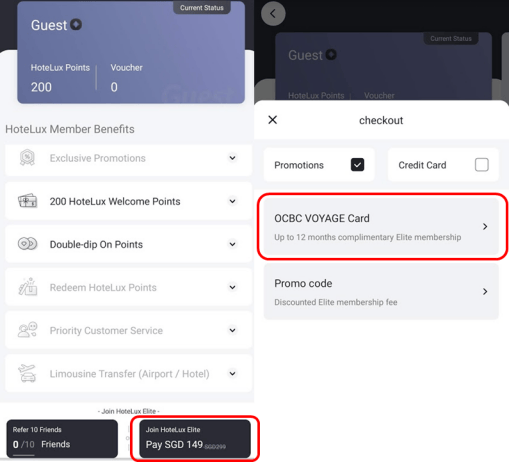Expand Double-dip On Points chevron

pos(232,244)
